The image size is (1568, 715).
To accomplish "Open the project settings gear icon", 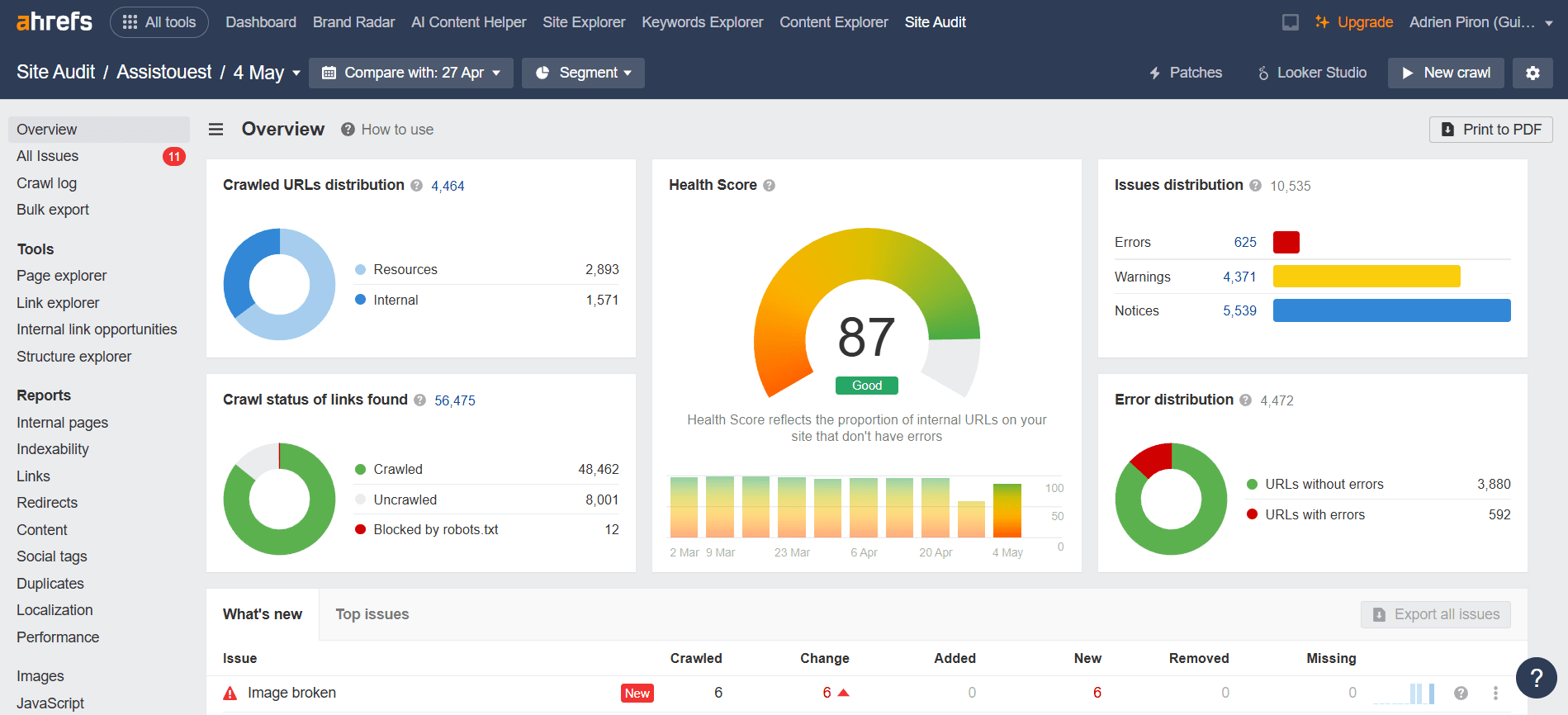I will coord(1532,73).
